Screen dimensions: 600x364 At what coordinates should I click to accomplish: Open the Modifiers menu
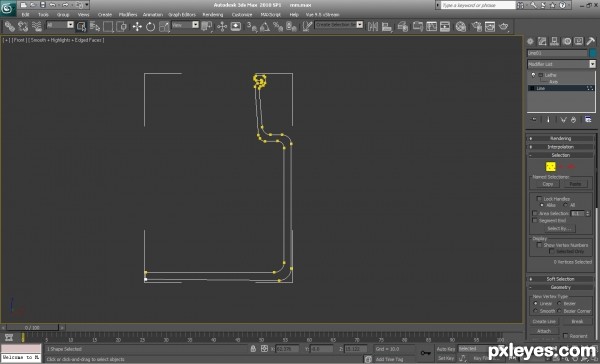pyautogui.click(x=128, y=15)
